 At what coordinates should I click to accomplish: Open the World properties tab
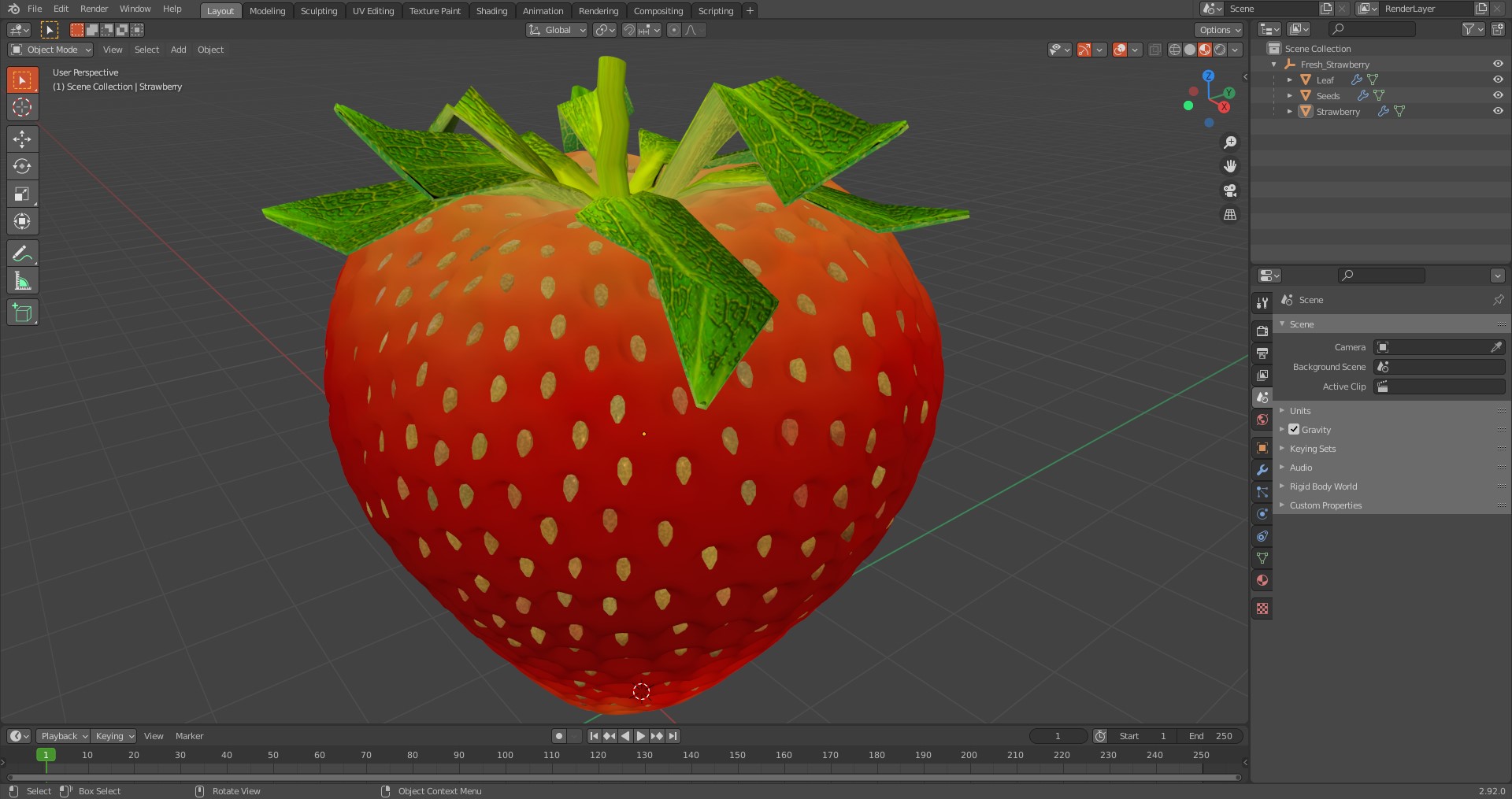1262,420
